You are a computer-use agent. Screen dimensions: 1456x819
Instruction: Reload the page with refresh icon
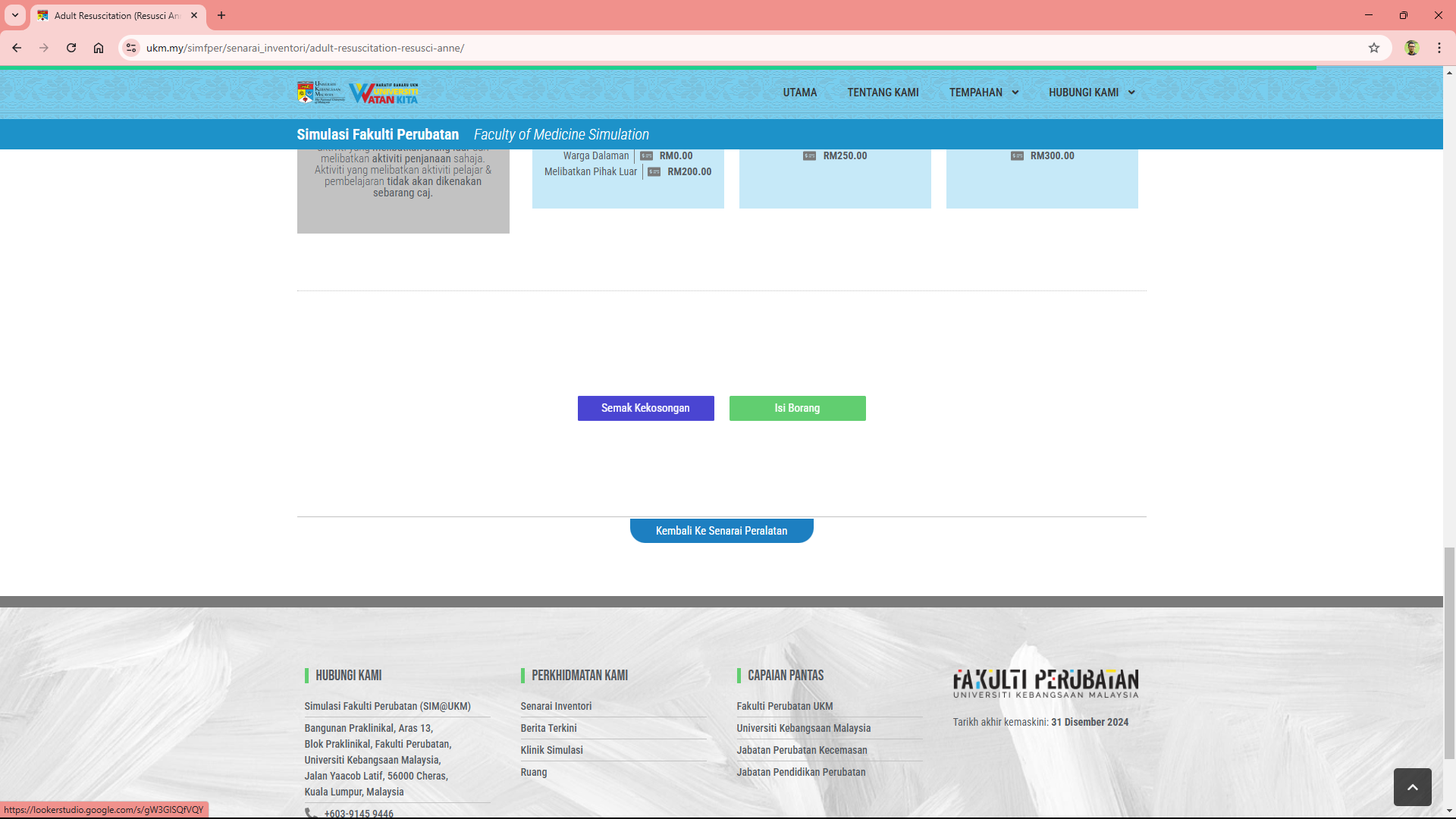(71, 48)
